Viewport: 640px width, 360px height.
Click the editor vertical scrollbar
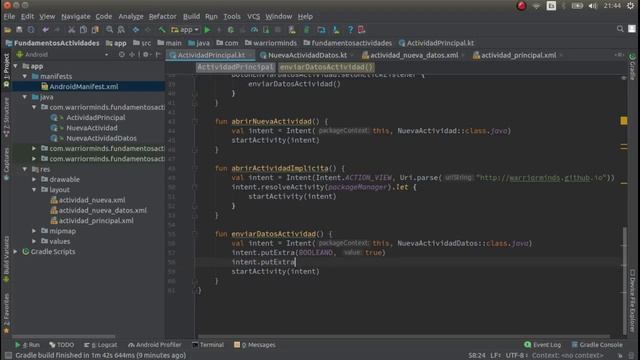(625, 280)
